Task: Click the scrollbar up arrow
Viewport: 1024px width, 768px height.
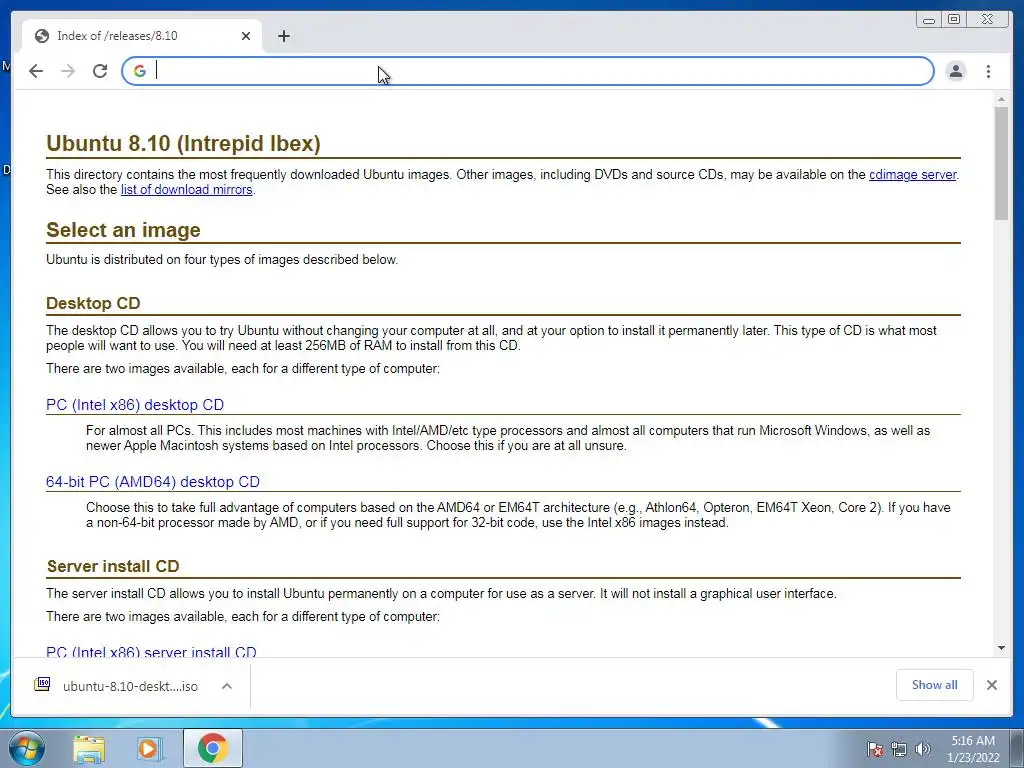Action: (1001, 99)
